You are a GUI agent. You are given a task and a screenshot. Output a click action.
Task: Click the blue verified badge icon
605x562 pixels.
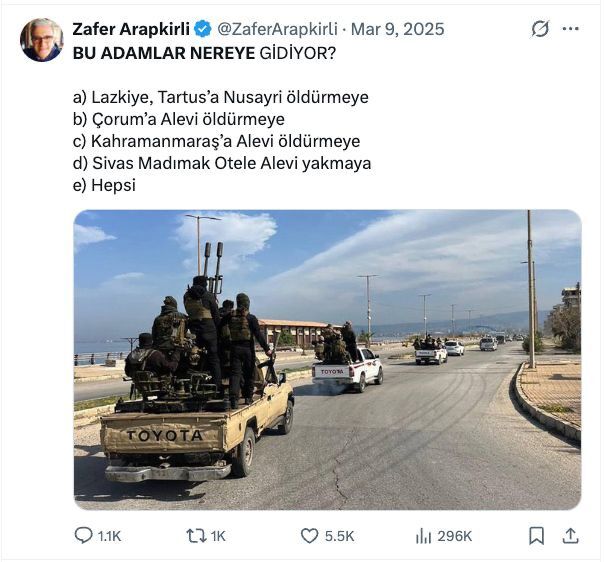pos(203,29)
